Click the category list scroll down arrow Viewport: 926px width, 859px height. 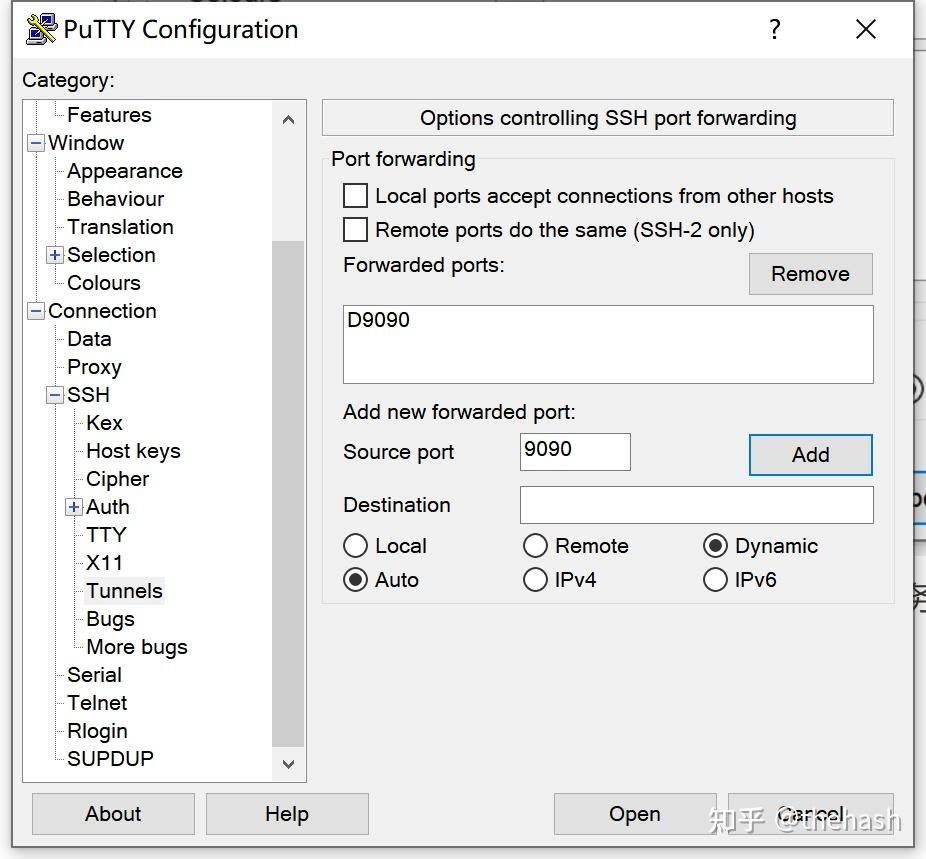(288, 764)
